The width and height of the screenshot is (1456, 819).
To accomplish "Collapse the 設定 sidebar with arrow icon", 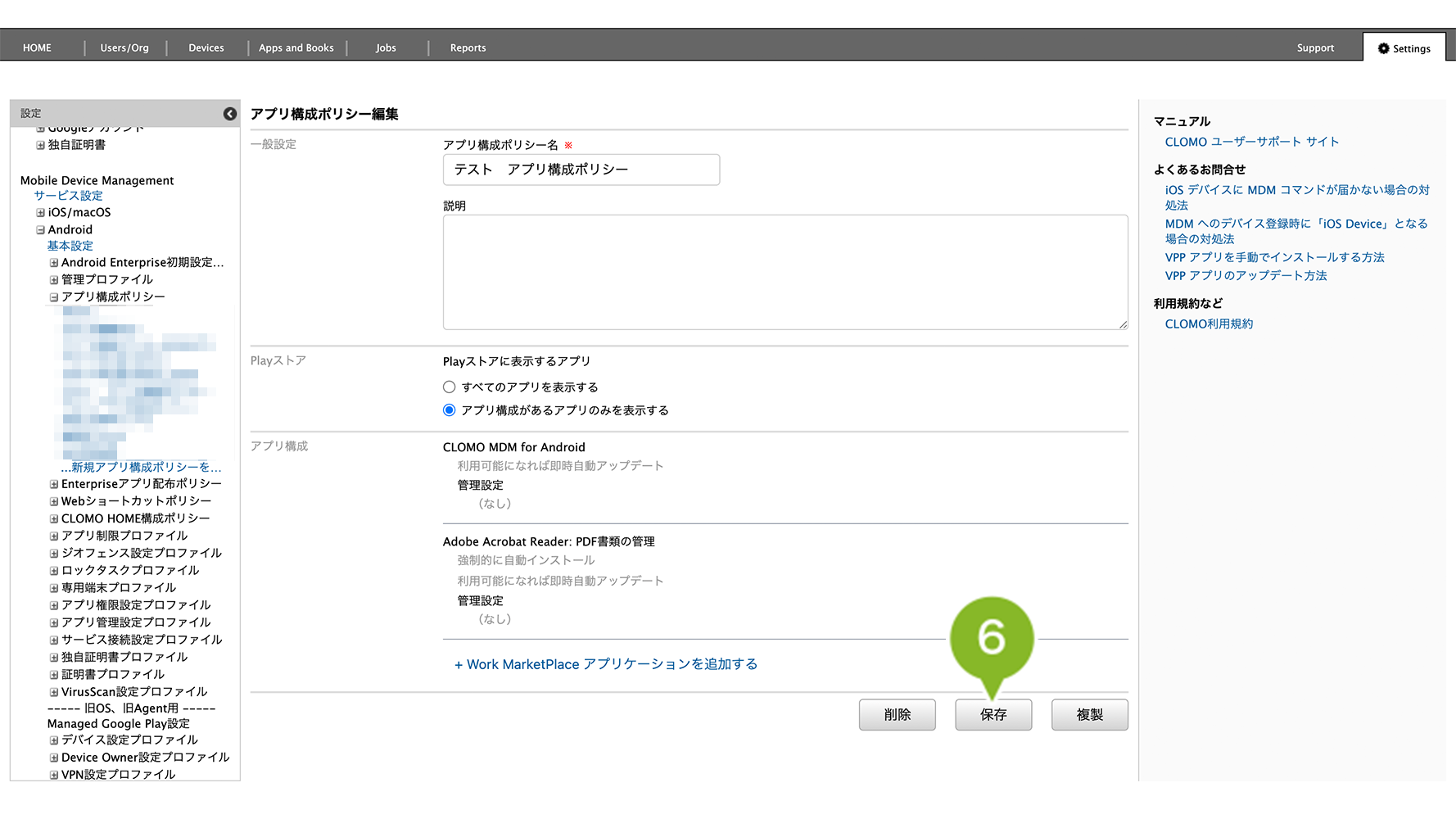I will (x=230, y=114).
